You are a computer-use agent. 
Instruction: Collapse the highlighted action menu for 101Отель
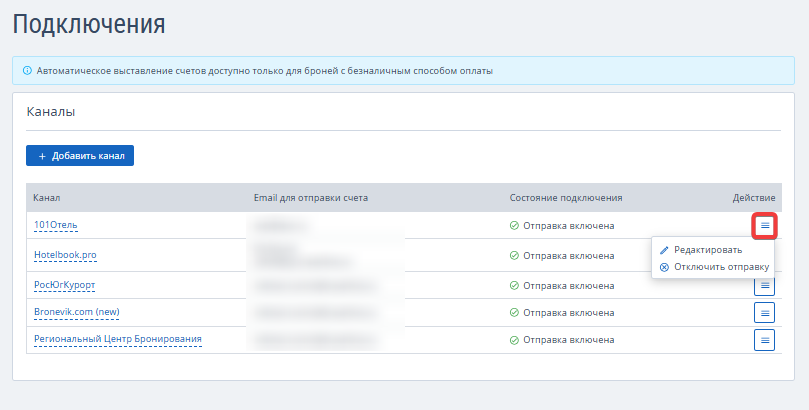[x=765, y=226]
